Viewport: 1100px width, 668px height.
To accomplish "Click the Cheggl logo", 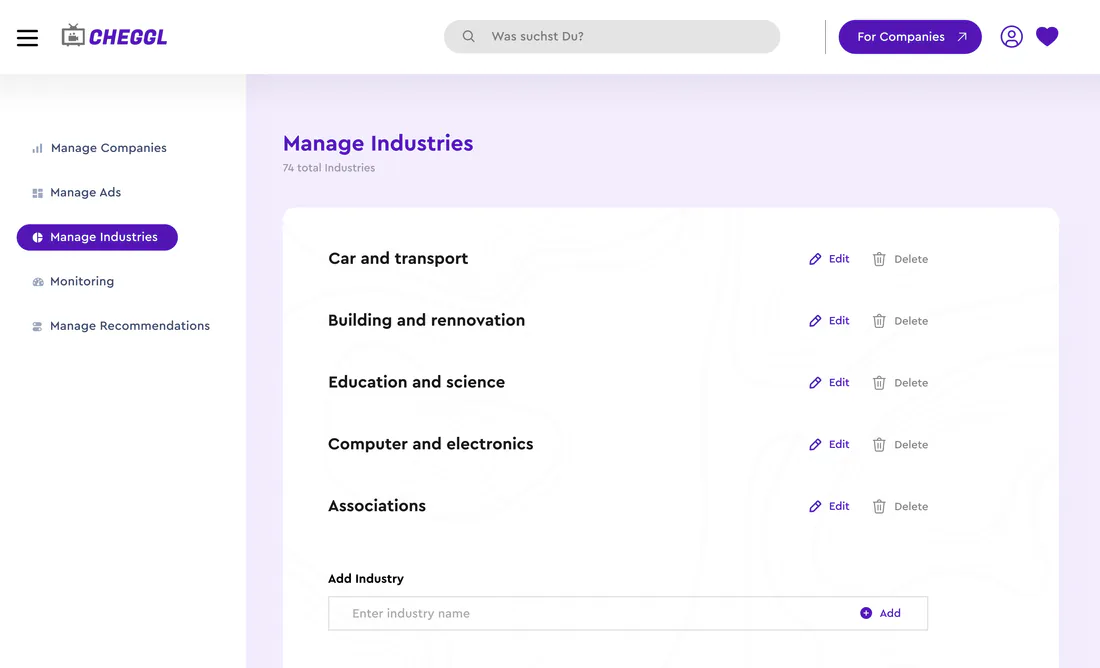I will coord(114,36).
